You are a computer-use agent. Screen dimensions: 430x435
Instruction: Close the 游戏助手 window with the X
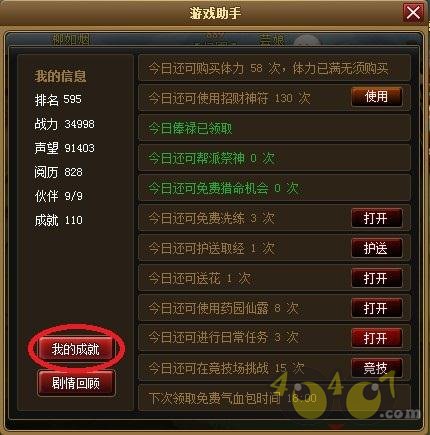[x=413, y=13]
